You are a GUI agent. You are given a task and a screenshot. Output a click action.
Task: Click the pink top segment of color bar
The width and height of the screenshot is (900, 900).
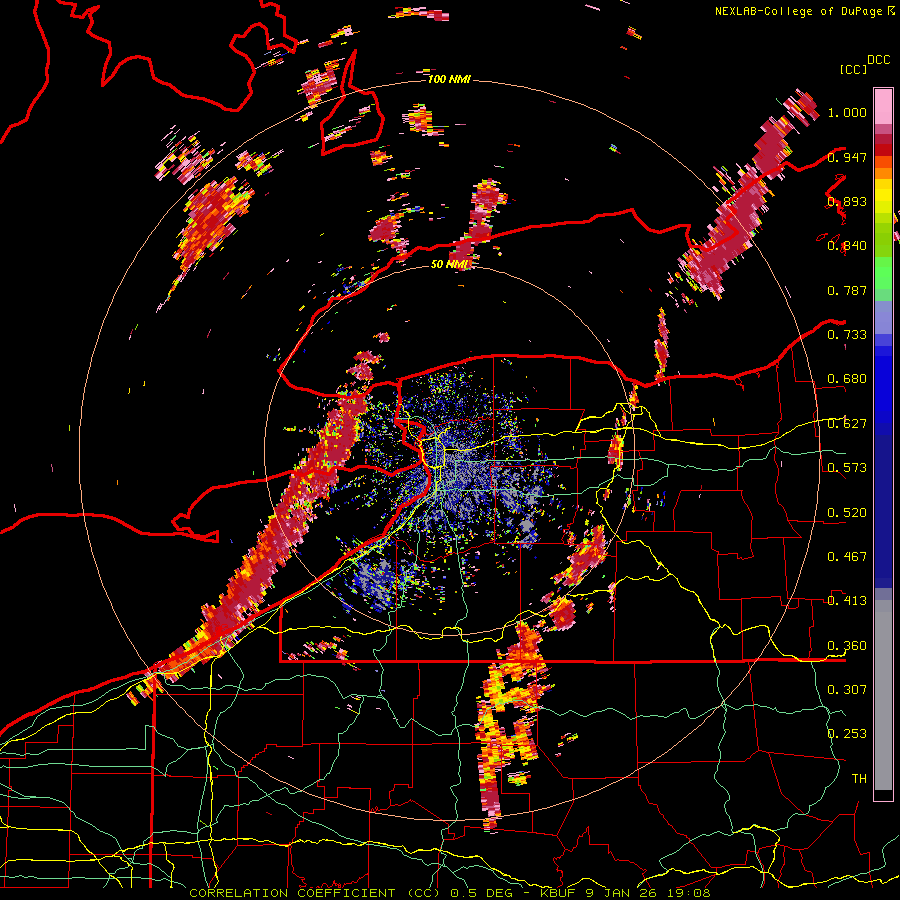pos(883,106)
